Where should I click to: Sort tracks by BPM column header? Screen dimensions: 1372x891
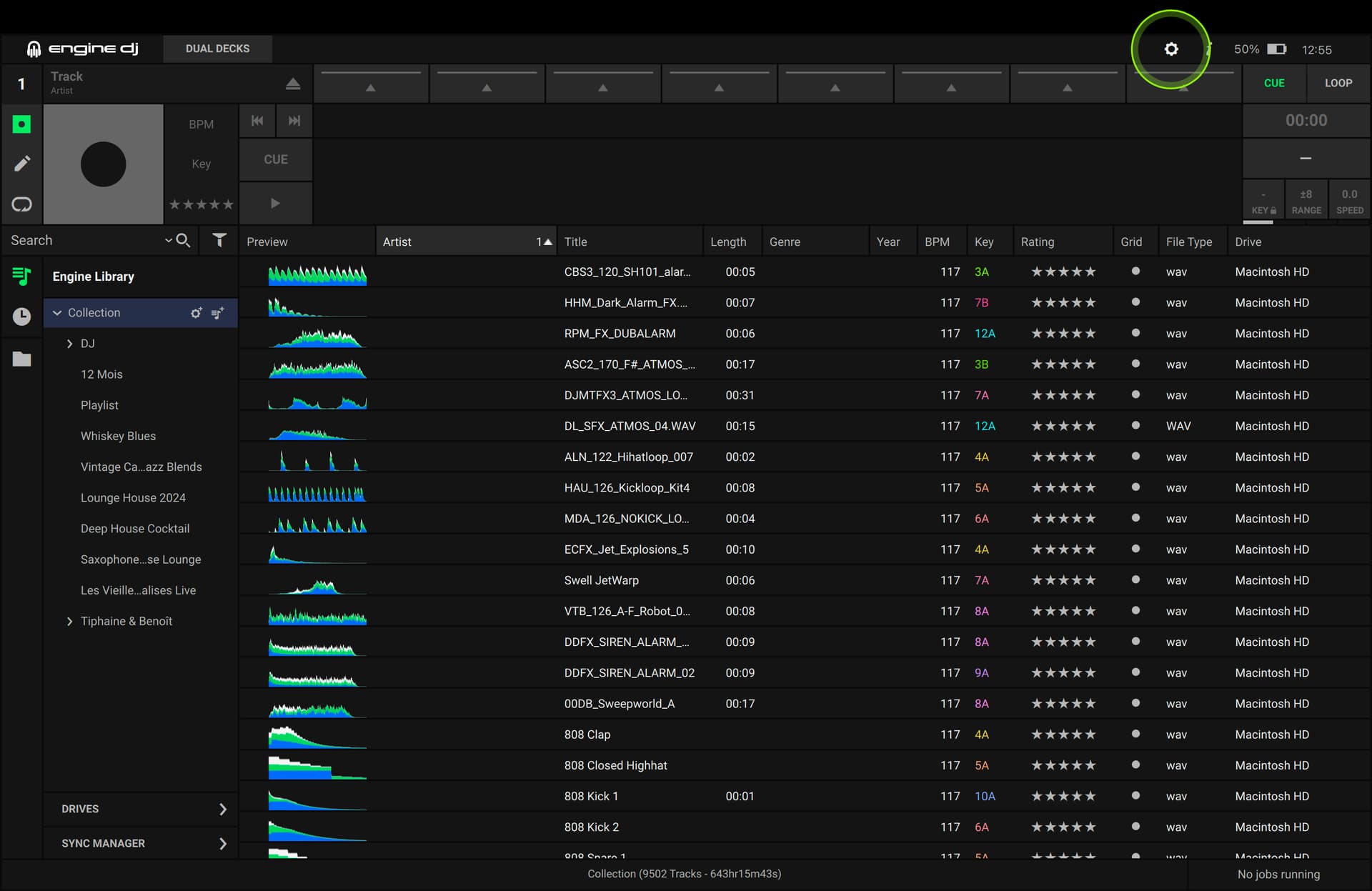pos(937,242)
